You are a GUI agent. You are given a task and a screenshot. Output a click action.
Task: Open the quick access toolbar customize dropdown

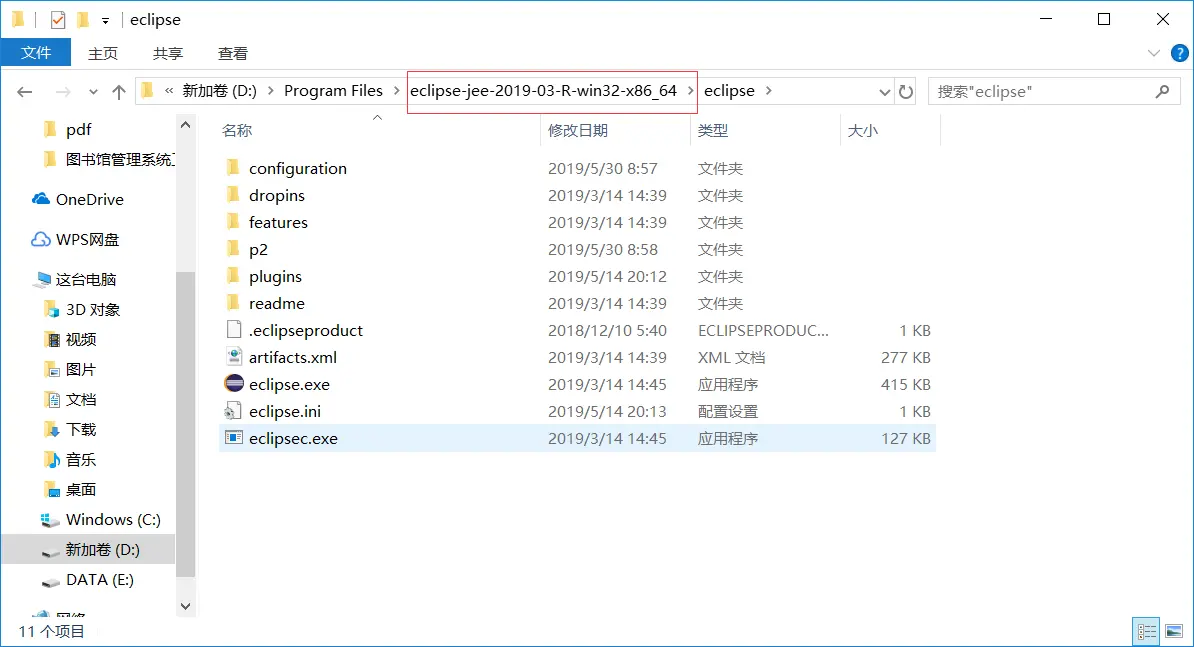point(105,21)
